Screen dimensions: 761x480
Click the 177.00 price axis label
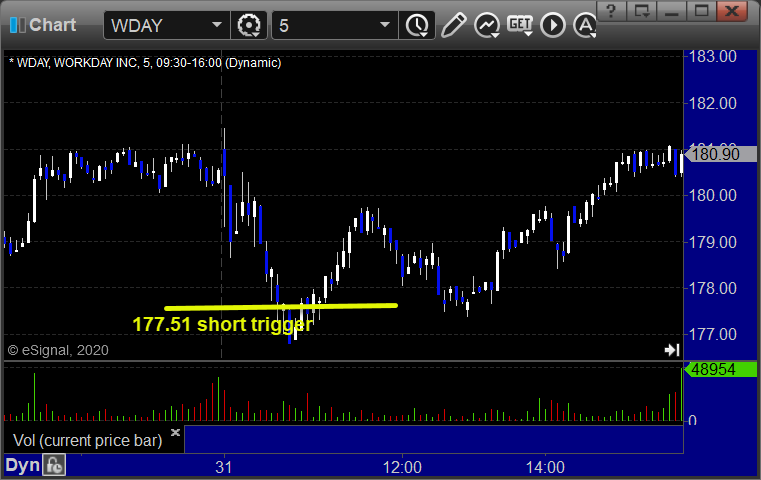(712, 334)
